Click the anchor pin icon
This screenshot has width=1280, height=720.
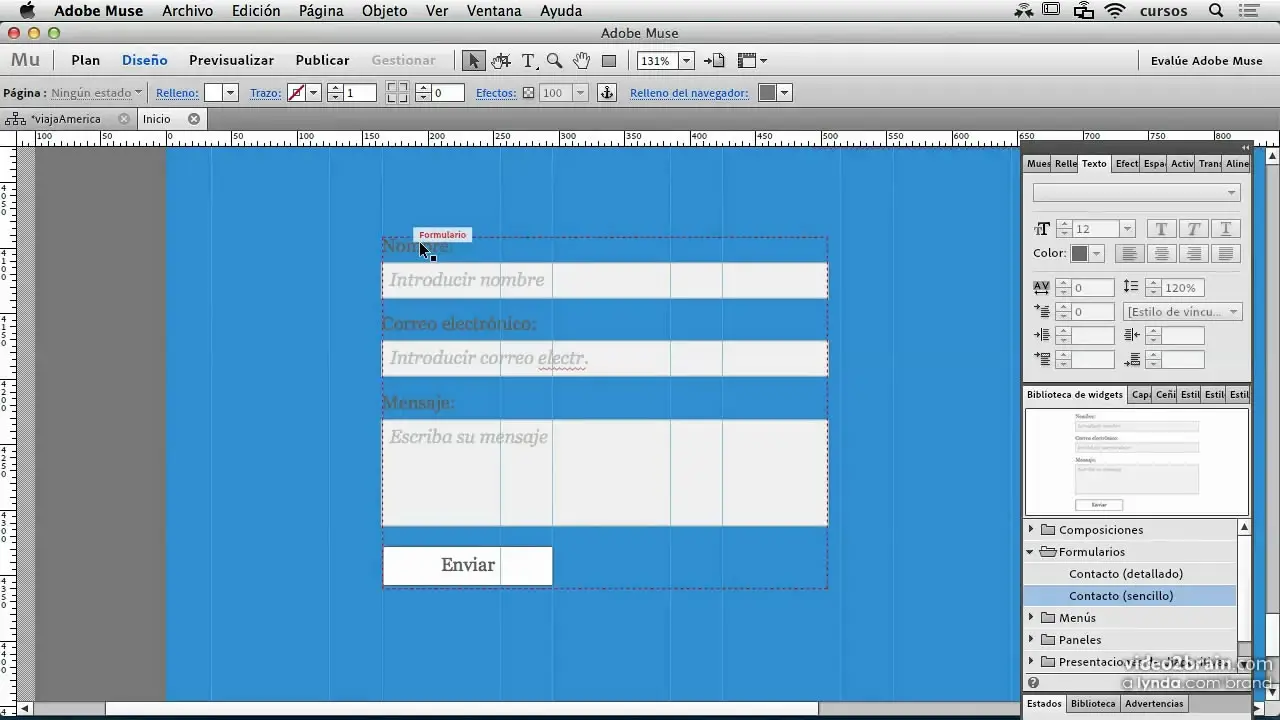click(606, 93)
